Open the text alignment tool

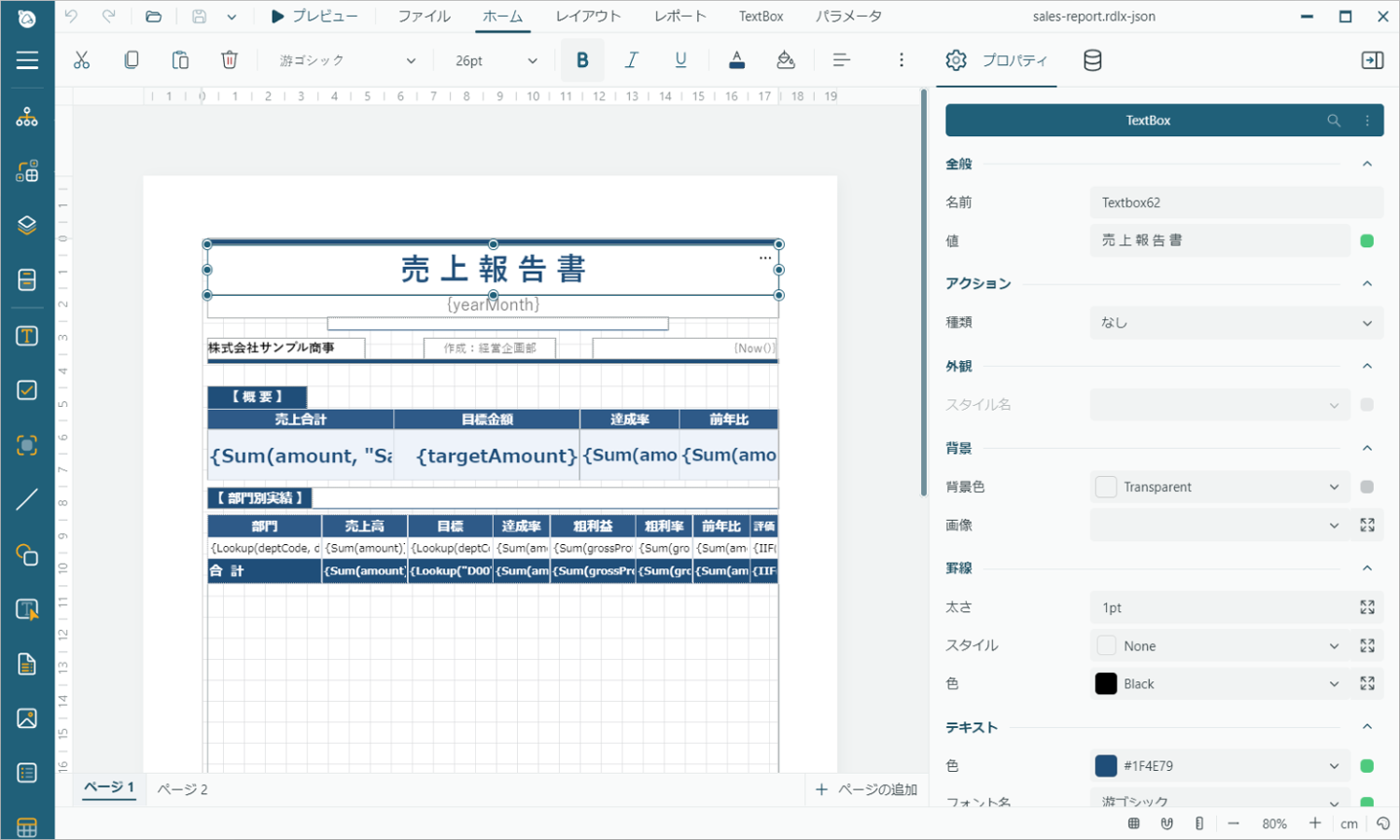(842, 60)
